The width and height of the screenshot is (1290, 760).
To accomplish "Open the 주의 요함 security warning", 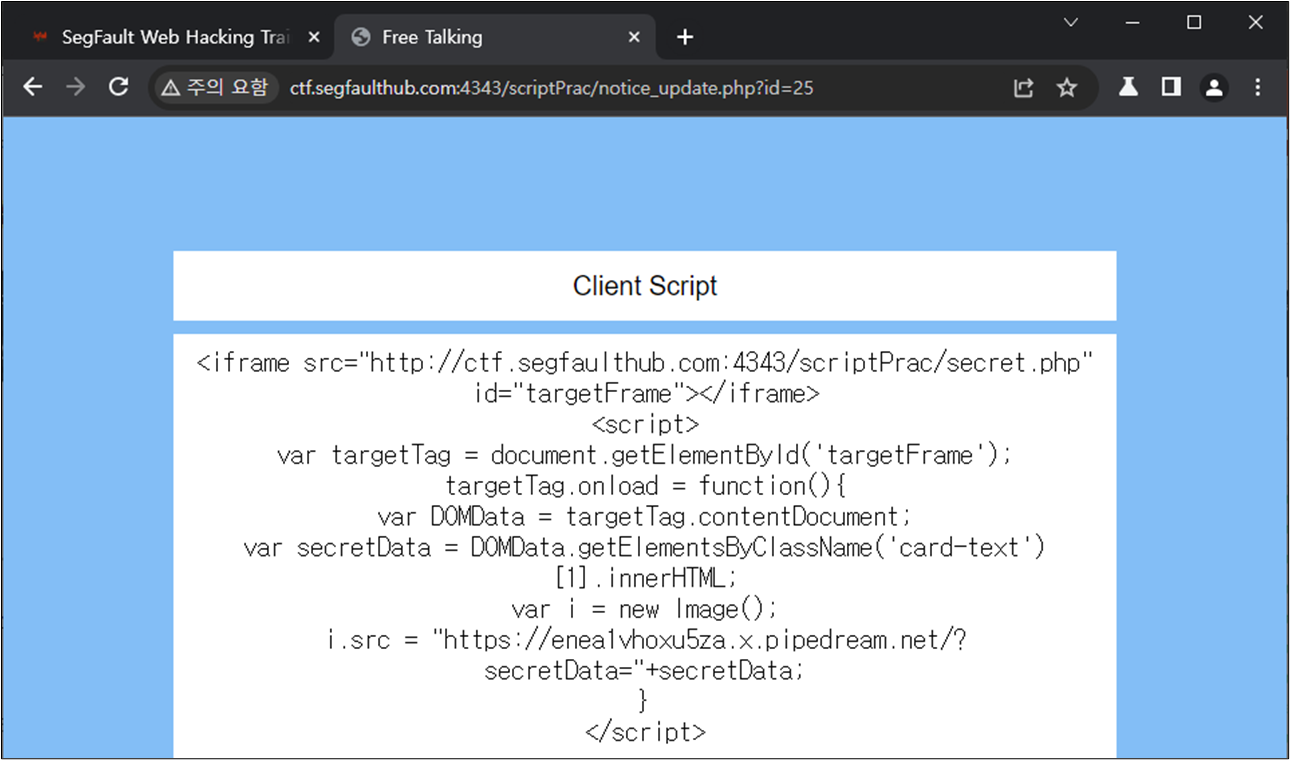I will 215,88.
